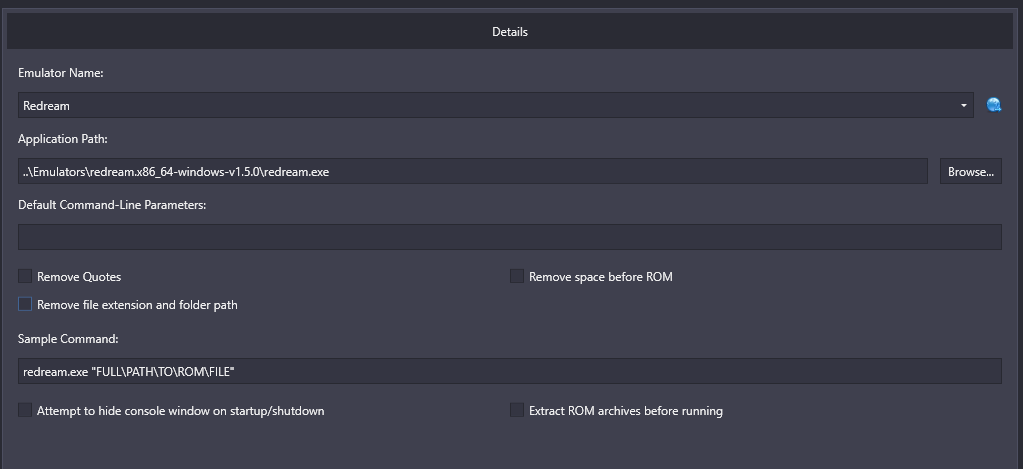Click the "Remove space before ROM" label text

[x=600, y=276]
